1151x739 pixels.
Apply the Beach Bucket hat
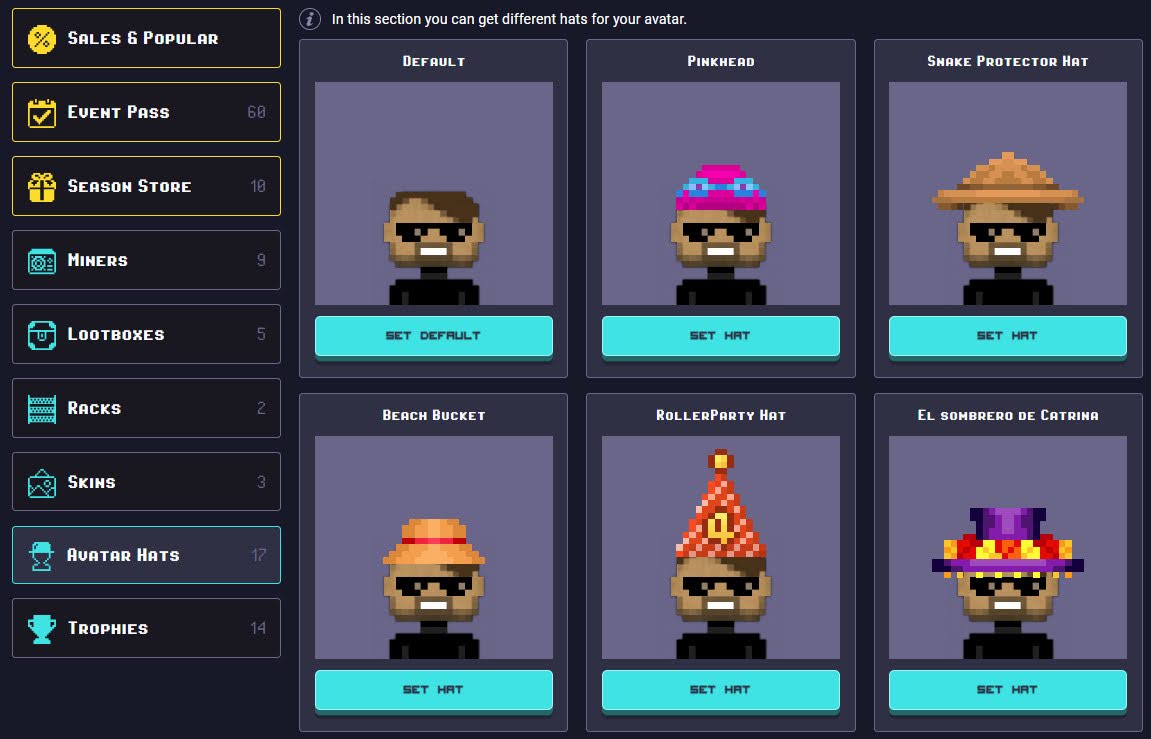[x=434, y=690]
